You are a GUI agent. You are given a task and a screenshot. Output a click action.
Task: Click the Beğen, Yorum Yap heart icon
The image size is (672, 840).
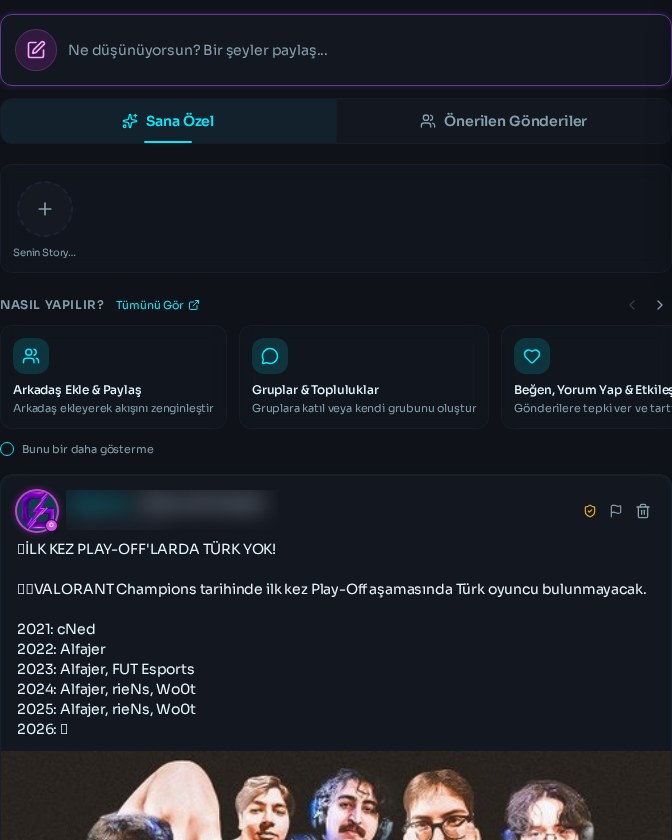532,356
